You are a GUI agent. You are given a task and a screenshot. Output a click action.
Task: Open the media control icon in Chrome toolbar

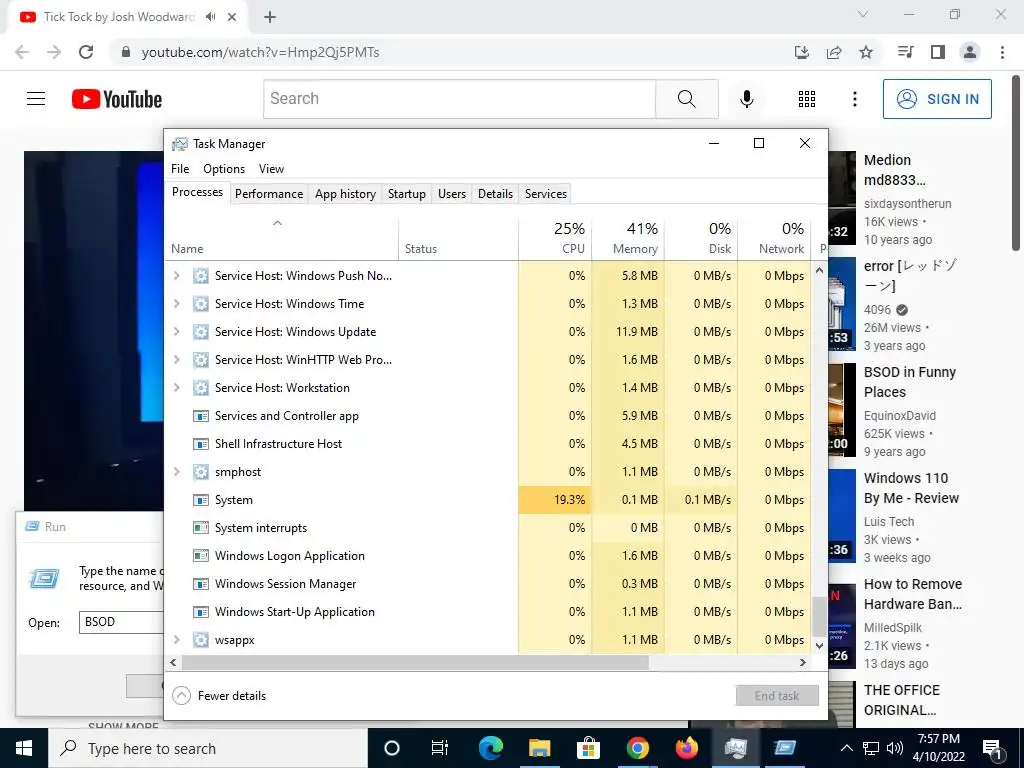(x=905, y=52)
